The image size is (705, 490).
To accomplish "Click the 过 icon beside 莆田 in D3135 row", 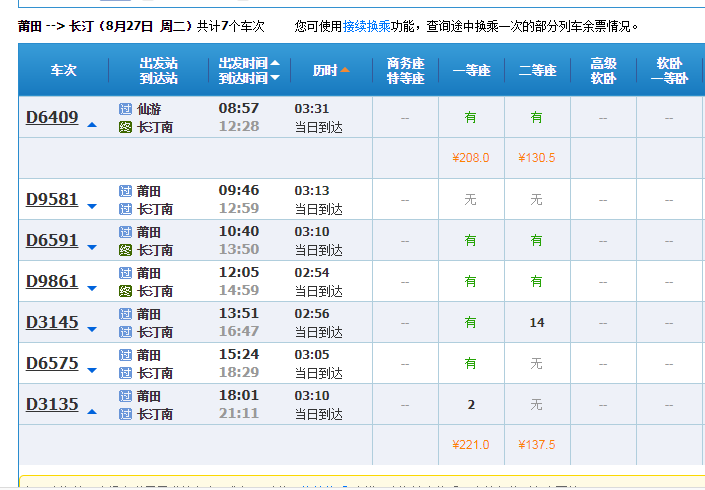I will pyautogui.click(x=125, y=396).
